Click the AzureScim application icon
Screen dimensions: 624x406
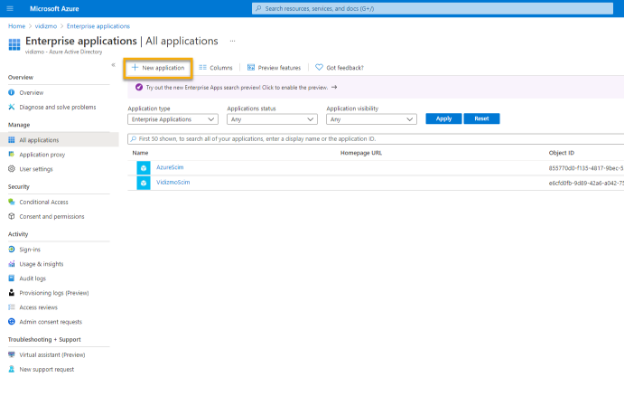point(143,167)
